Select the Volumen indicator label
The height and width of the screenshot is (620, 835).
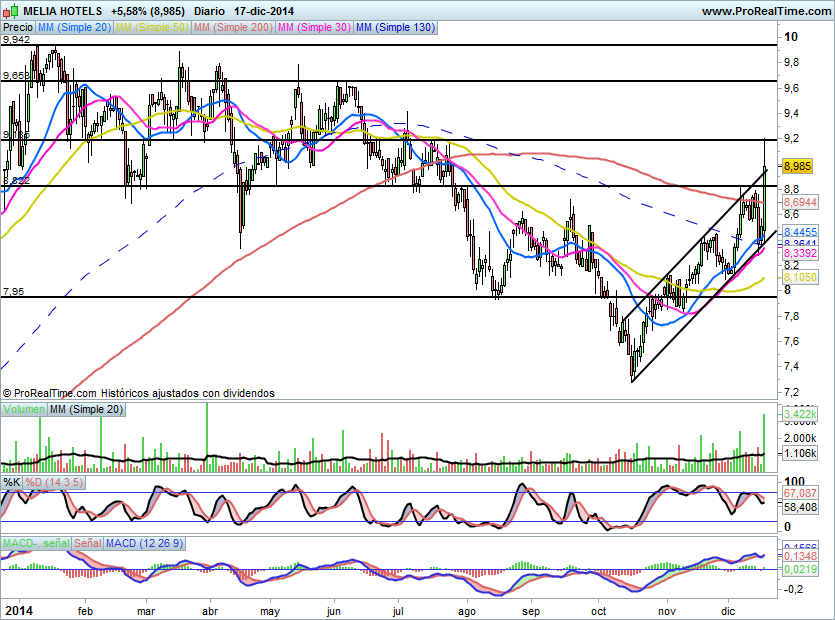point(24,410)
